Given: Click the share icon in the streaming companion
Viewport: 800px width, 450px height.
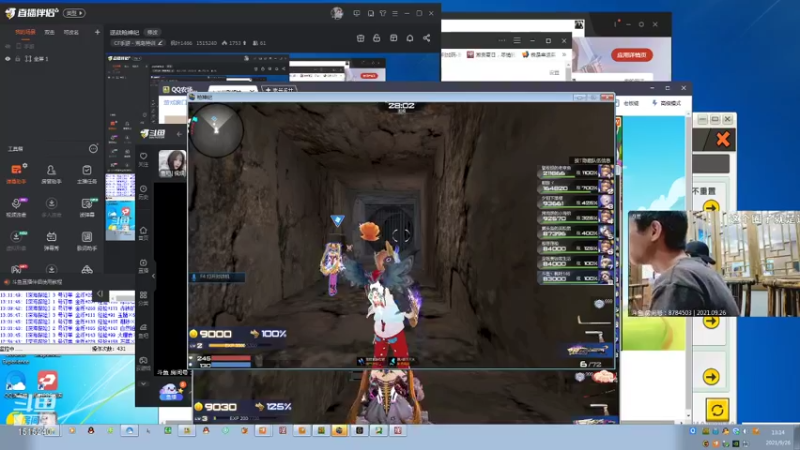Looking at the screenshot, I should 427,38.
